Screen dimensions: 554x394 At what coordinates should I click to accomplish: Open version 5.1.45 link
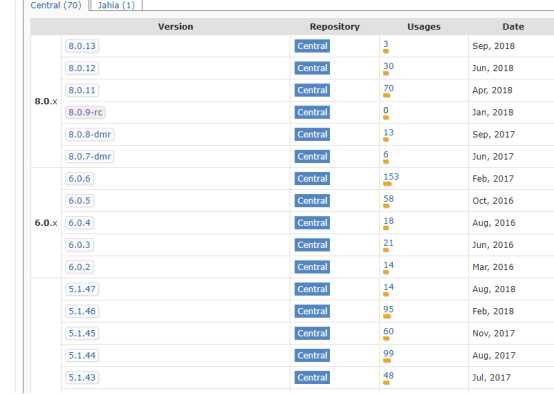(82, 333)
